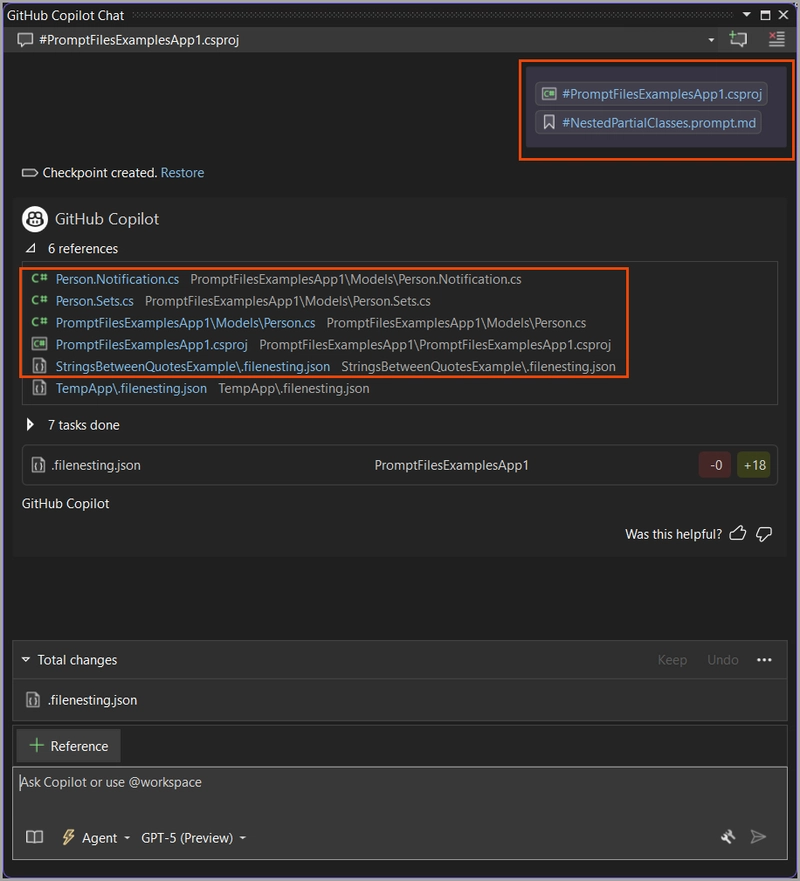Screen dimensions: 800x881
Task: Click the Was this helpful? text
Action: pyautogui.click(x=674, y=534)
